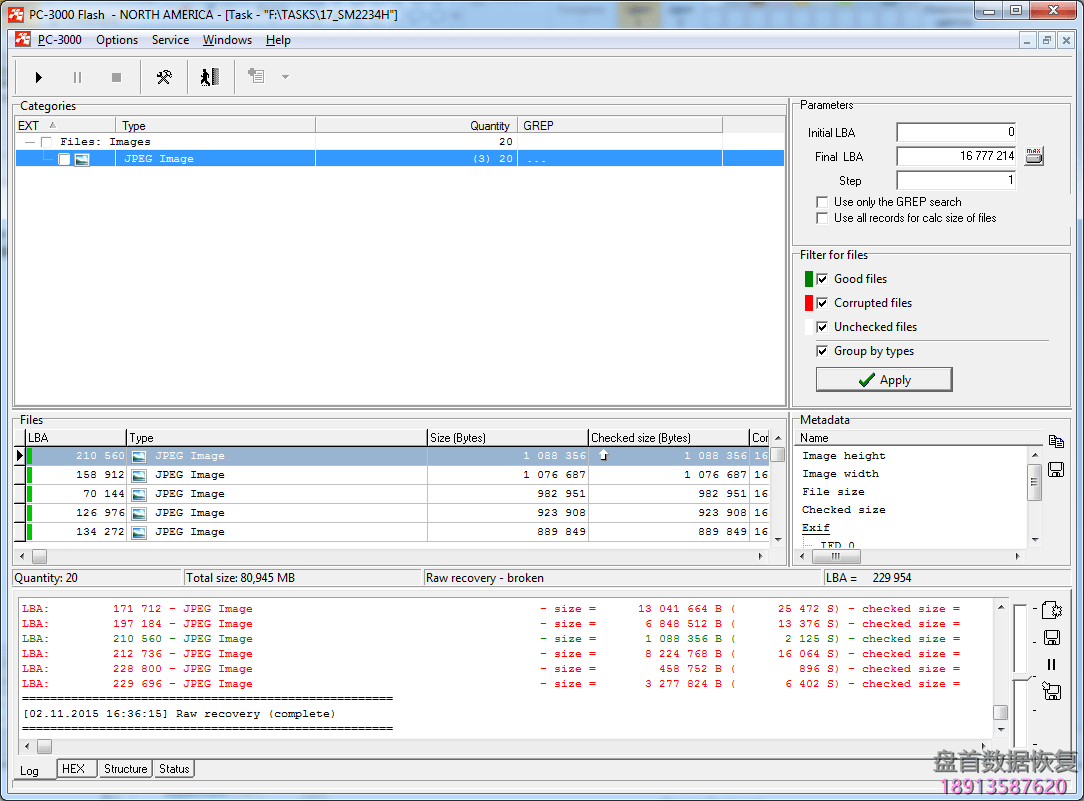Screen dimensions: 1084x801
Task: Click the Initial LBA input field
Action: 956,132
